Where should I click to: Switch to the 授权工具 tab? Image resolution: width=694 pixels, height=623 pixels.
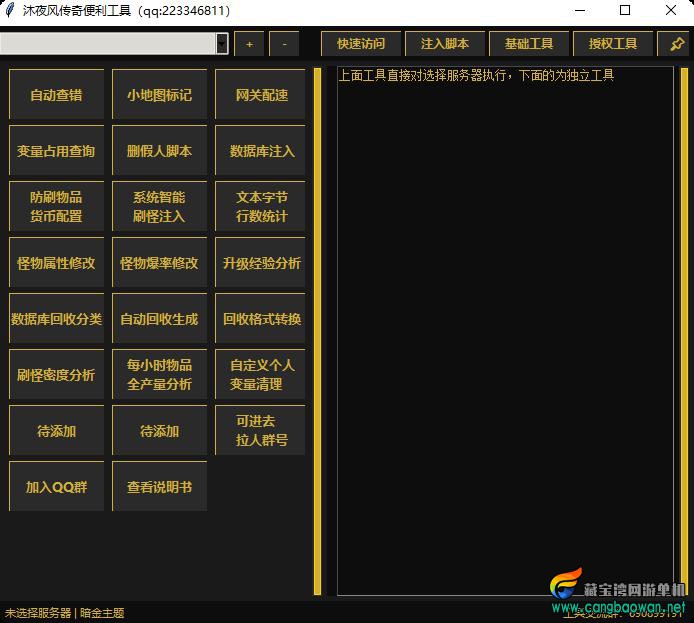pos(613,43)
